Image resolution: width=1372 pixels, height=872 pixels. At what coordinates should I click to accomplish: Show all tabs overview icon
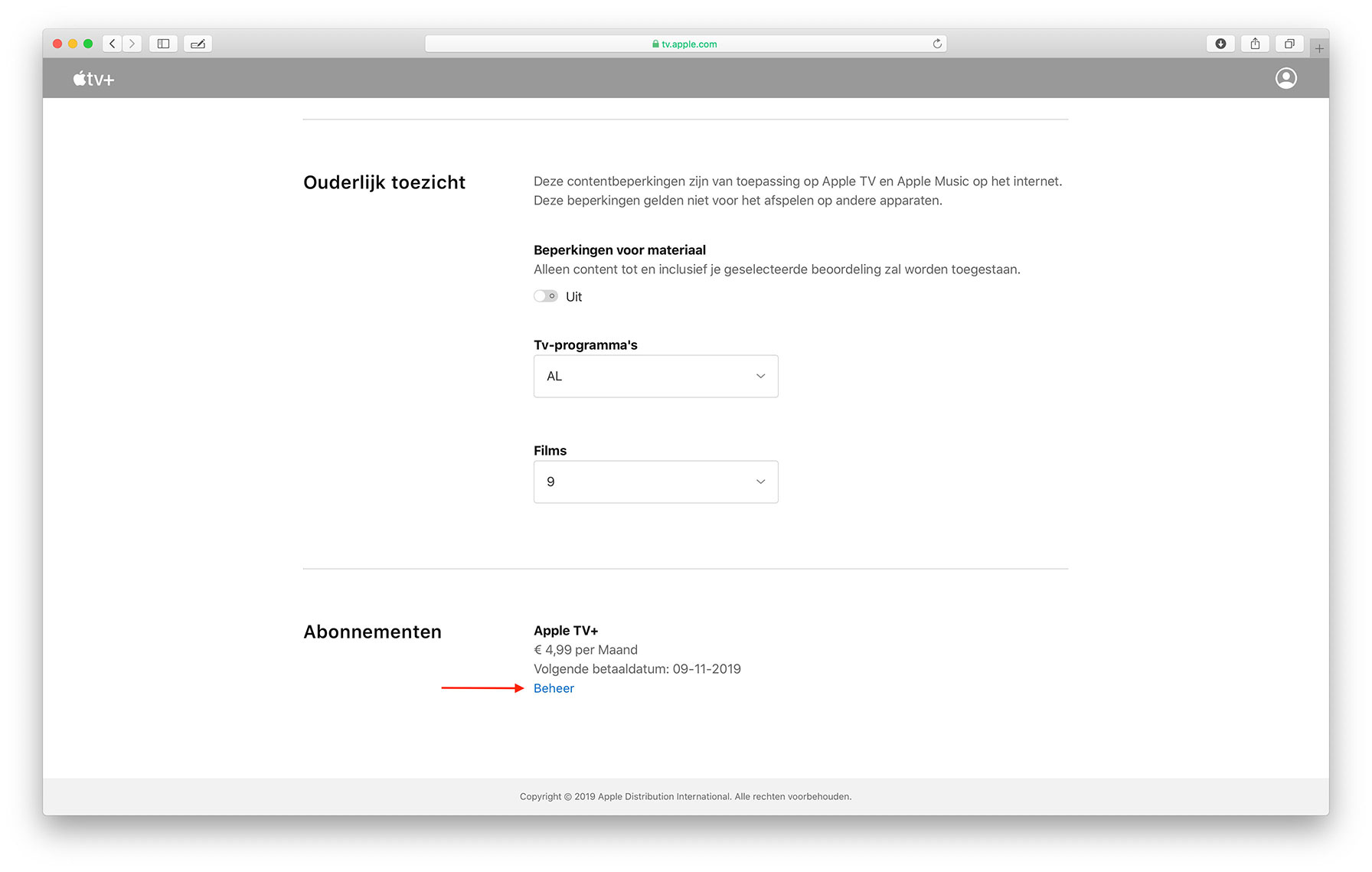pyautogui.click(x=1289, y=44)
